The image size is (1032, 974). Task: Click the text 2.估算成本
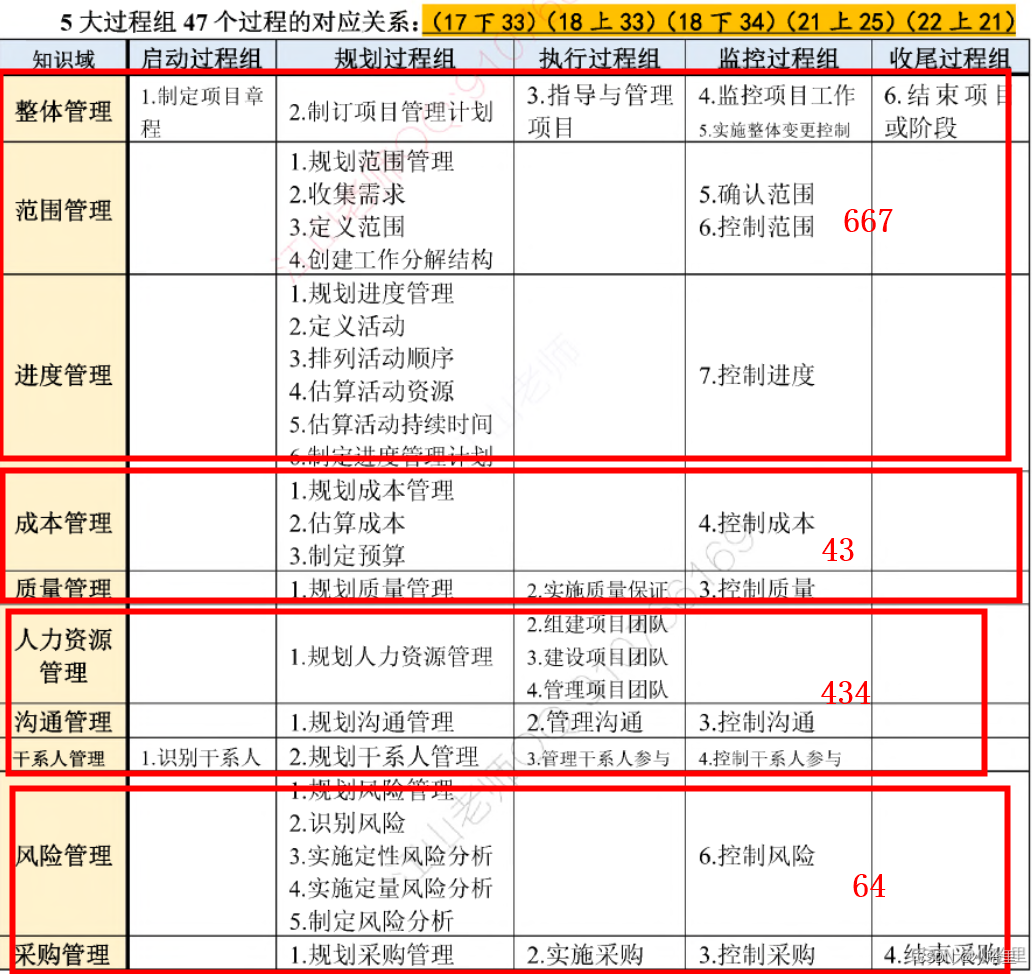(x=347, y=523)
